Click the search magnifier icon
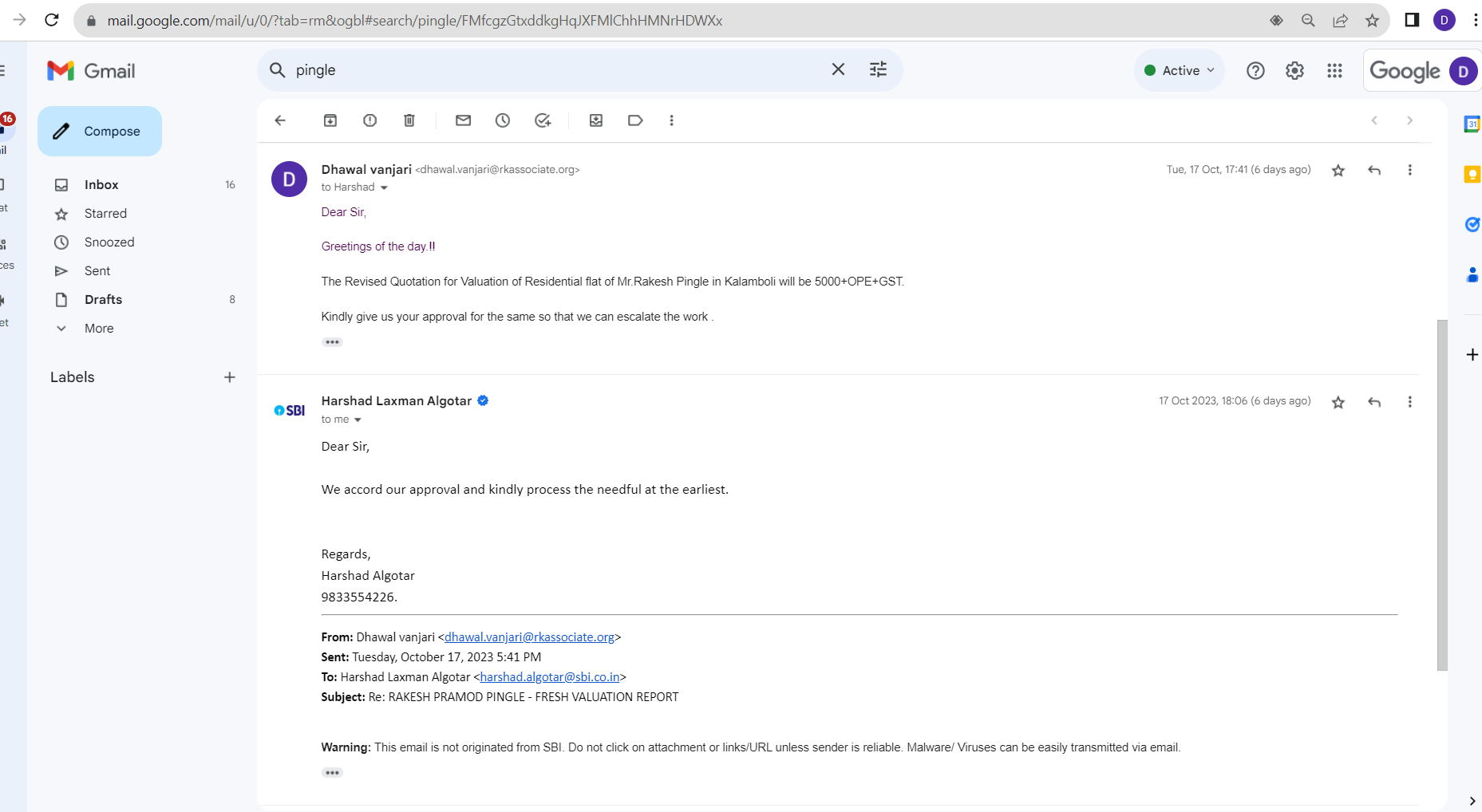1482x812 pixels. point(277,70)
